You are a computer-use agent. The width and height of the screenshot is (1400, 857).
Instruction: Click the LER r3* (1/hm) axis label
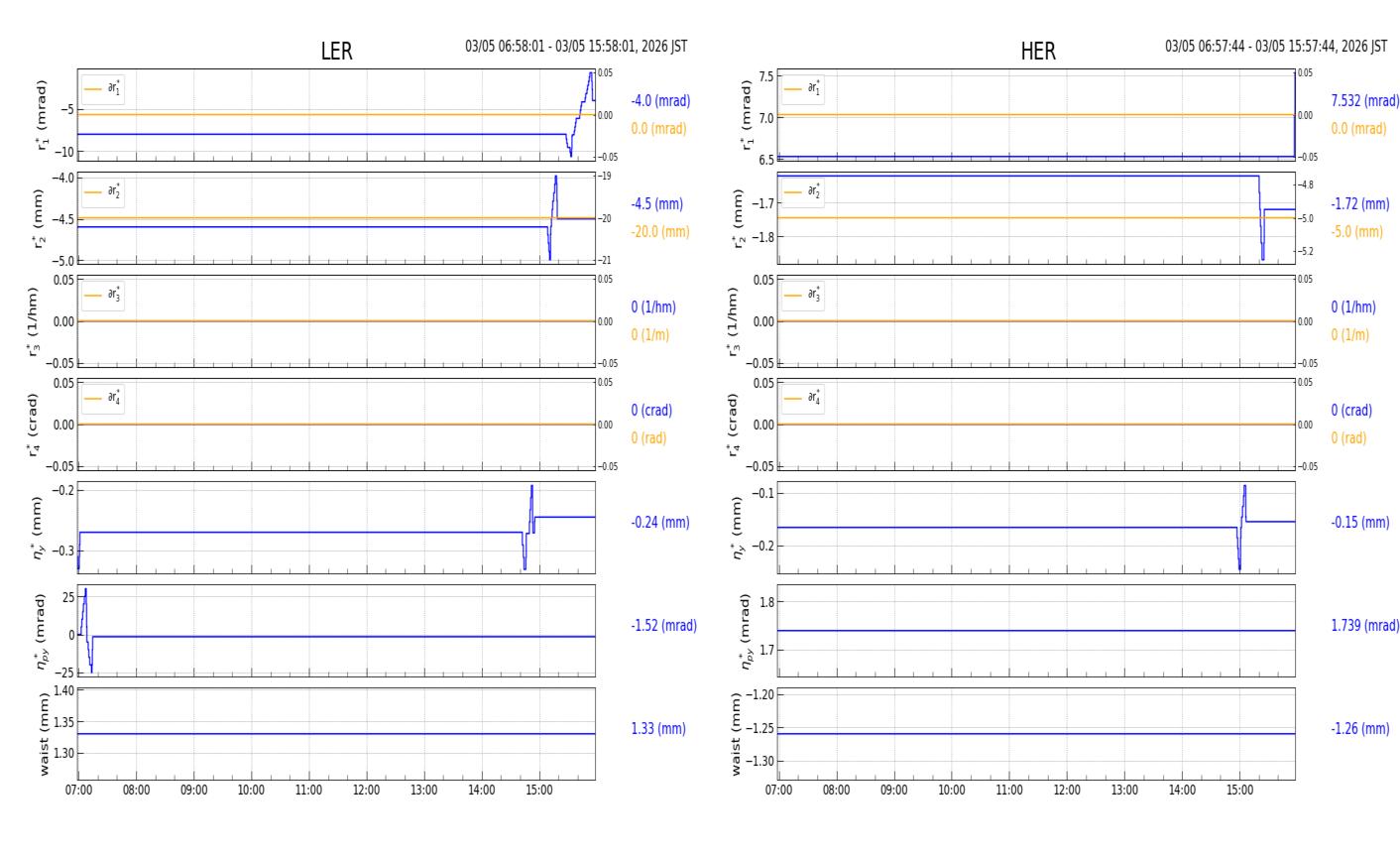[x=35, y=321]
